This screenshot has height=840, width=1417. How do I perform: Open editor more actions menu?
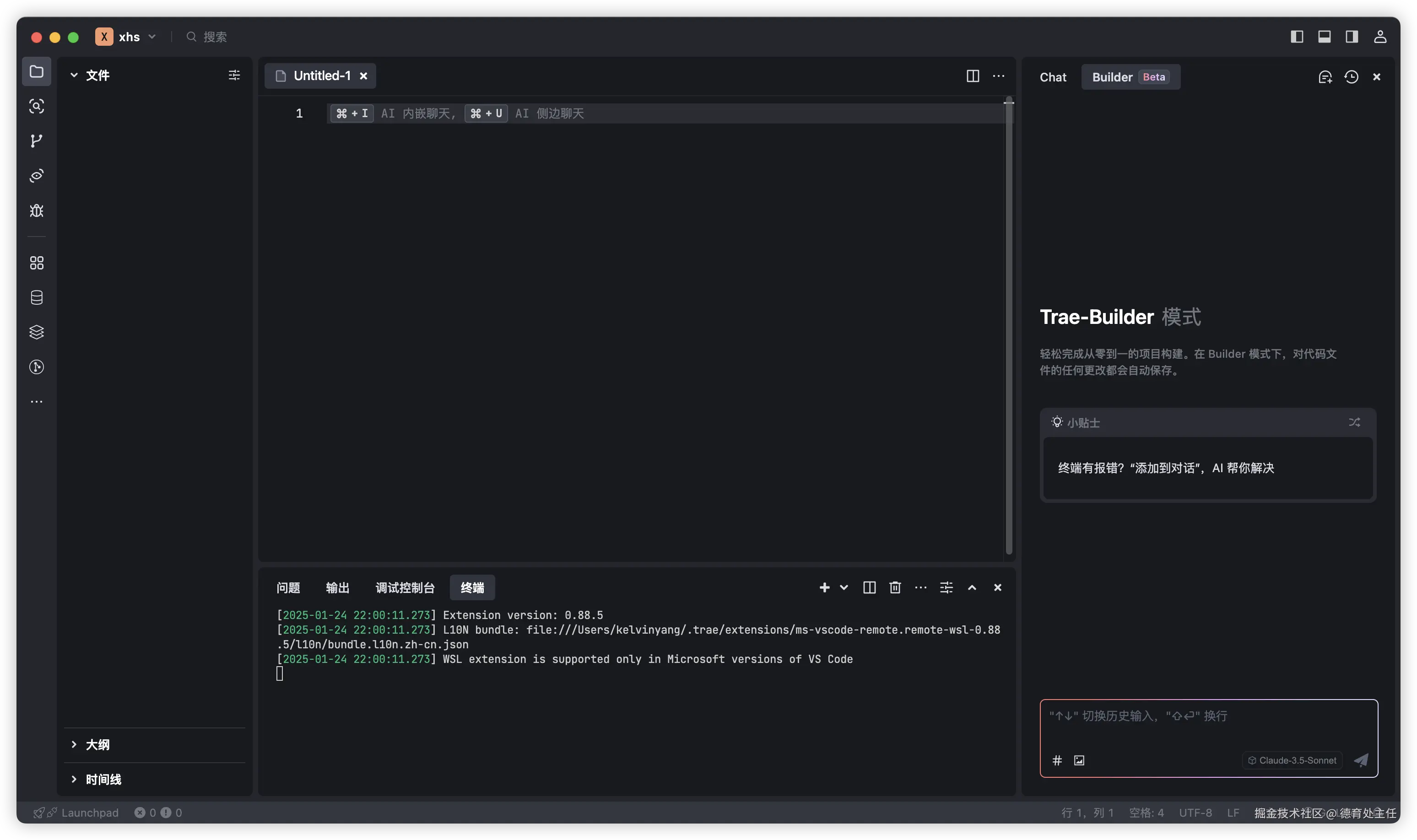(999, 76)
